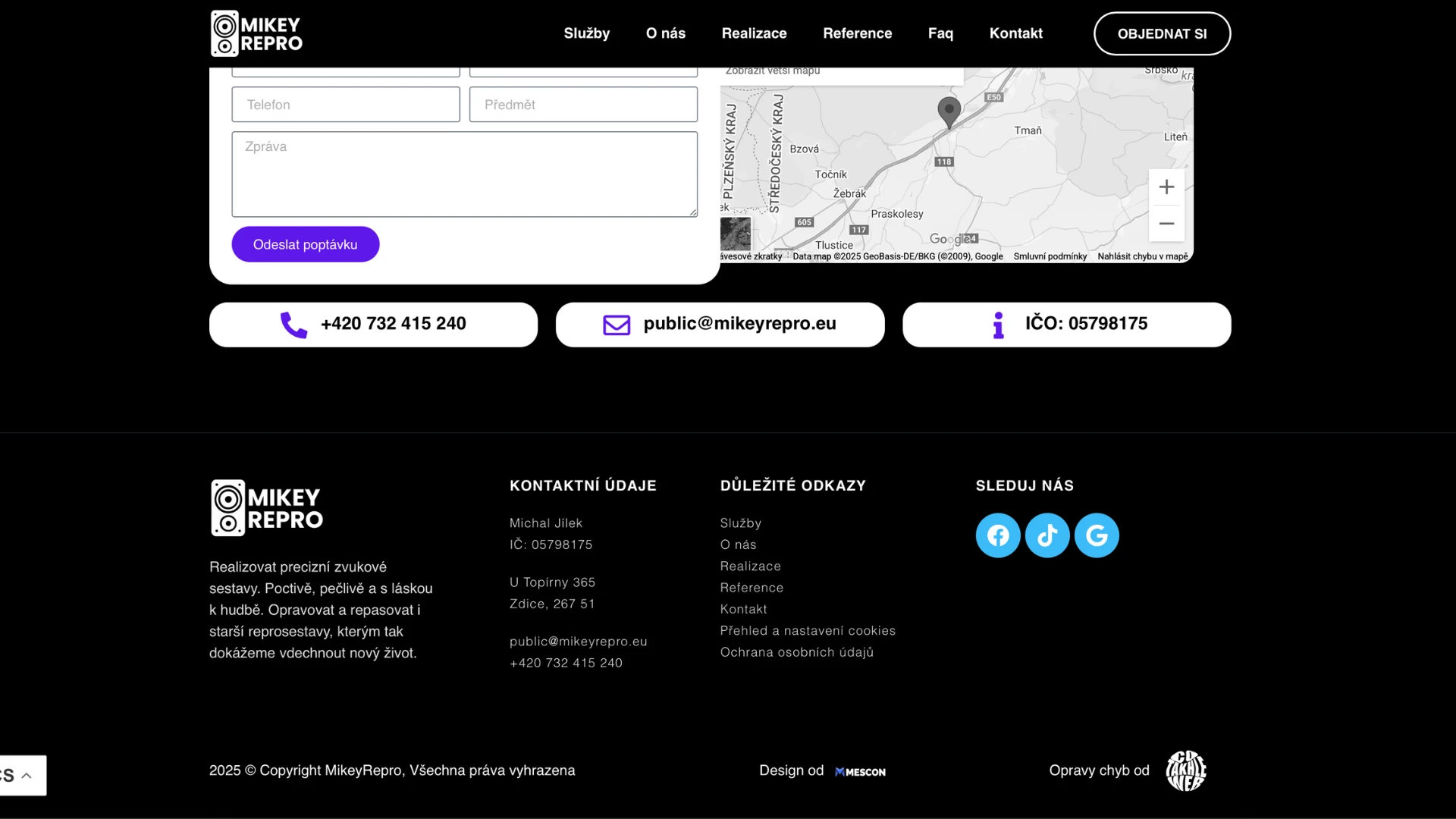This screenshot has height=819, width=1456.
Task: Click the map zoom in plus
Action: (1166, 187)
